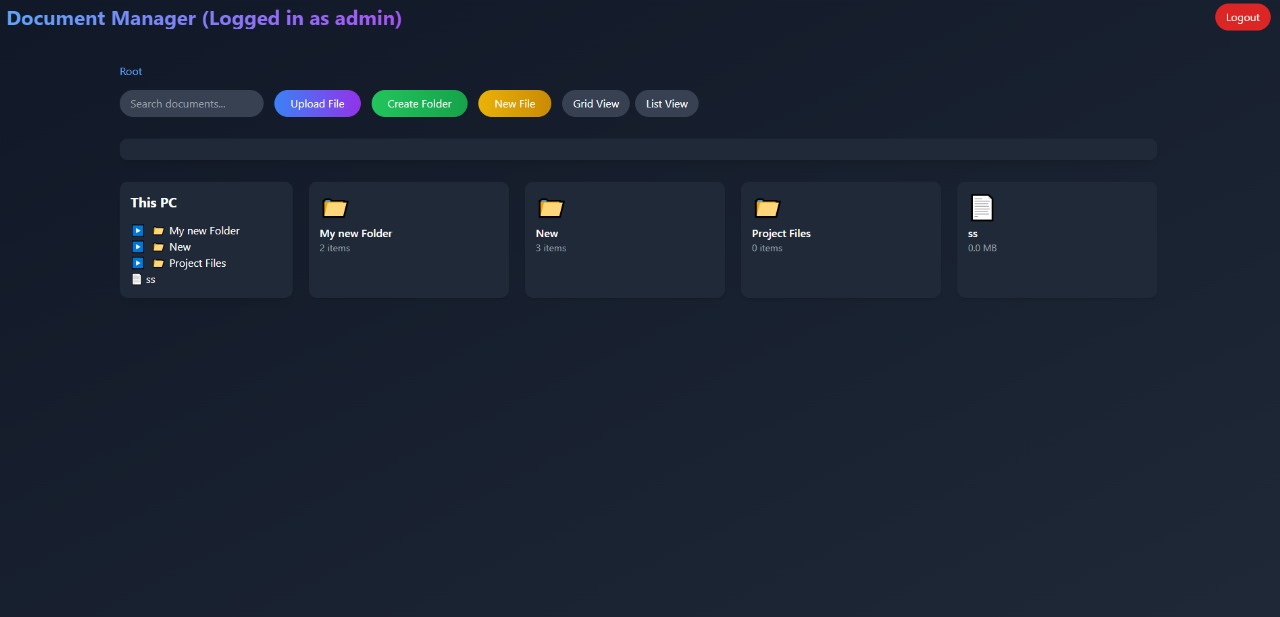Click the Root breadcrumb link
This screenshot has height=617, width=1280.
pyautogui.click(x=131, y=72)
